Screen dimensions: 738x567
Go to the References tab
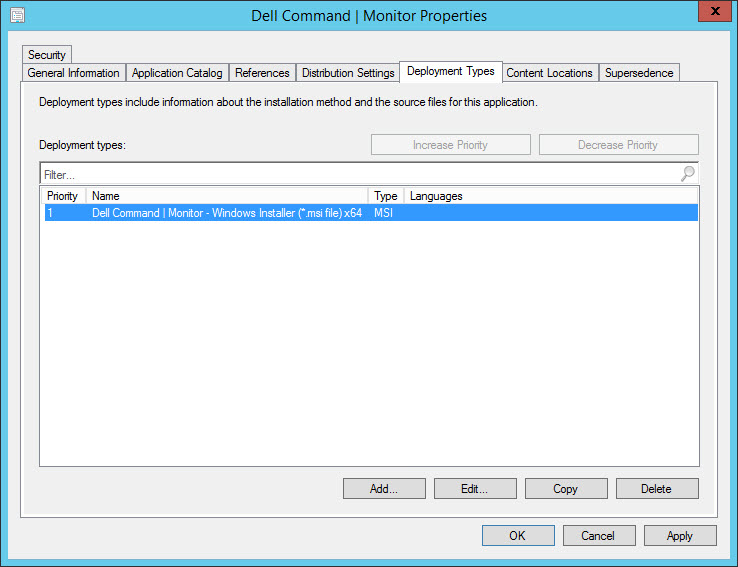[262, 73]
